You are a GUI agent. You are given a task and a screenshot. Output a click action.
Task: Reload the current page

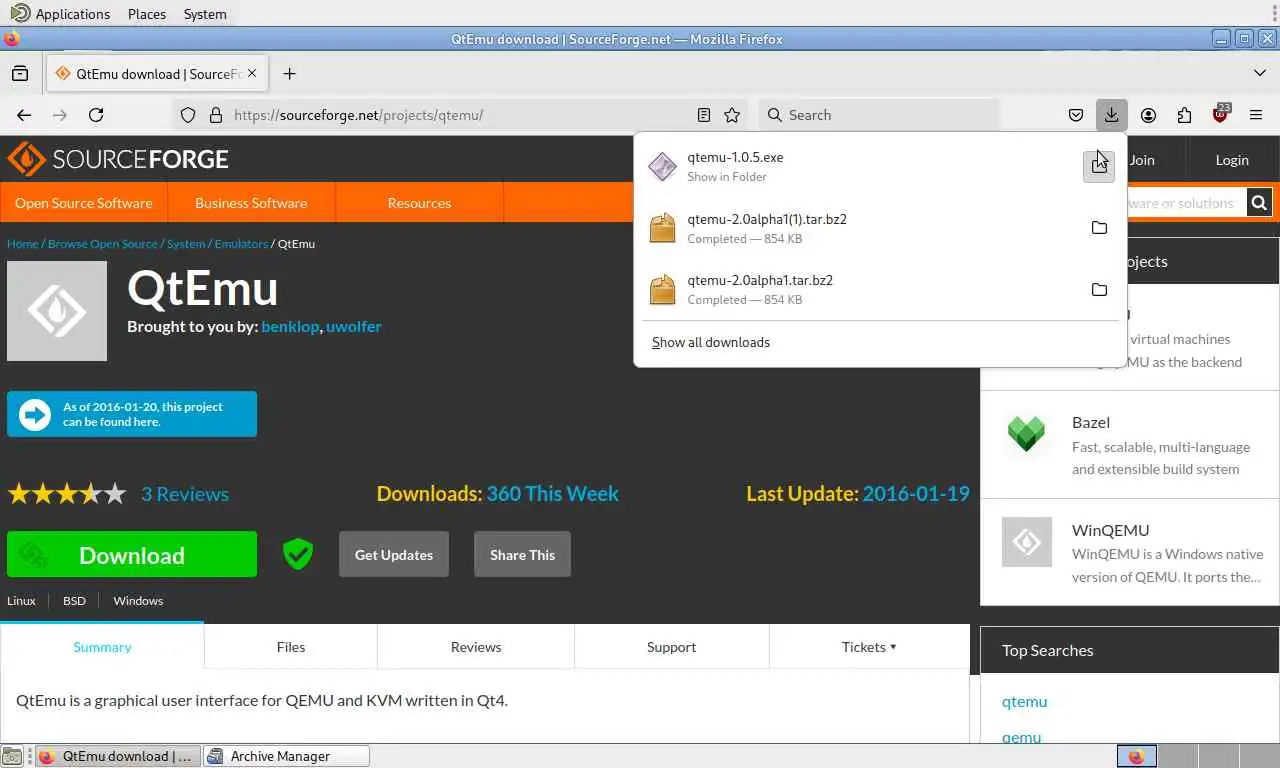[x=96, y=115]
